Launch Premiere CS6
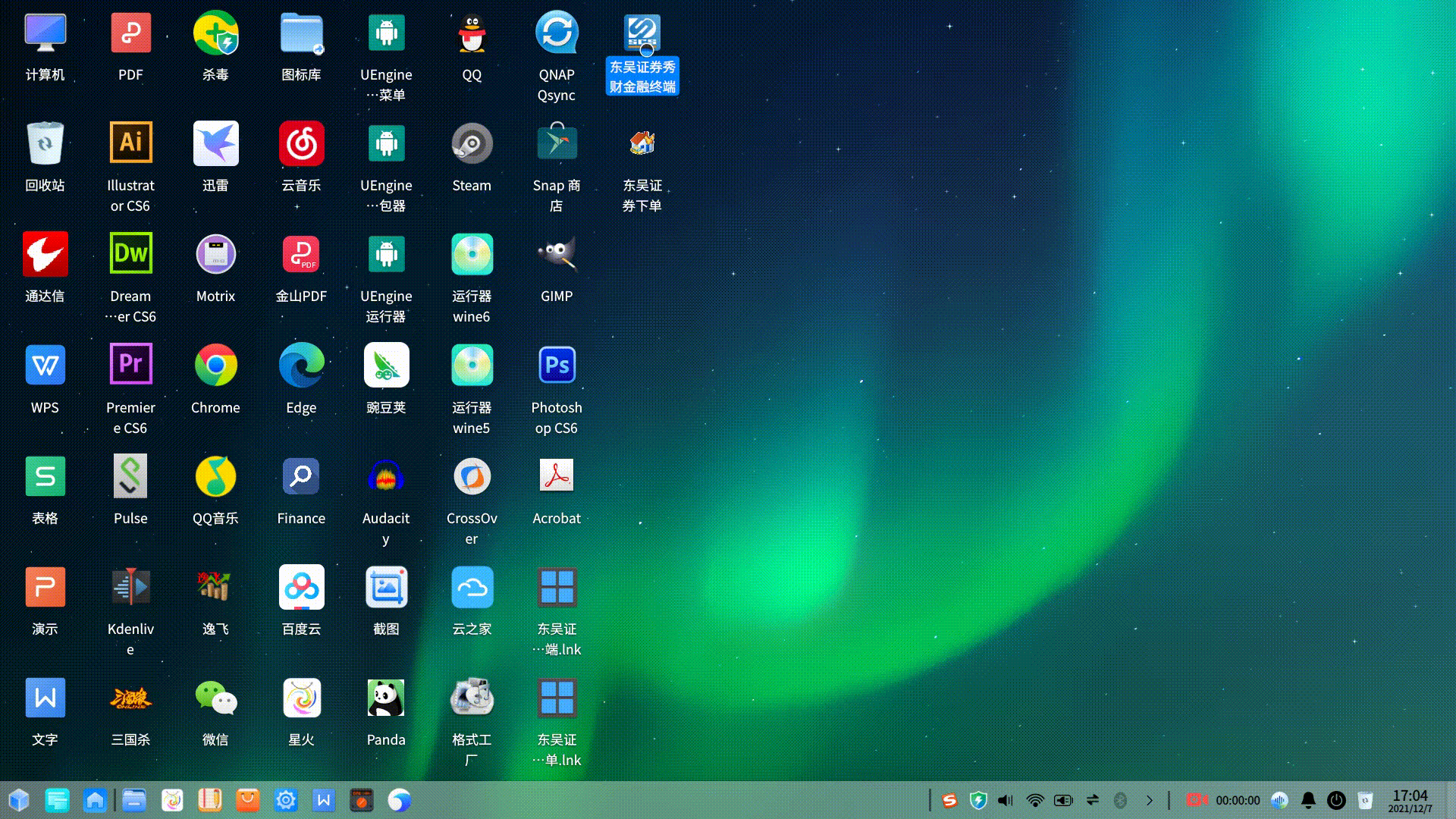Screen dimensions: 1456x819 [130, 365]
